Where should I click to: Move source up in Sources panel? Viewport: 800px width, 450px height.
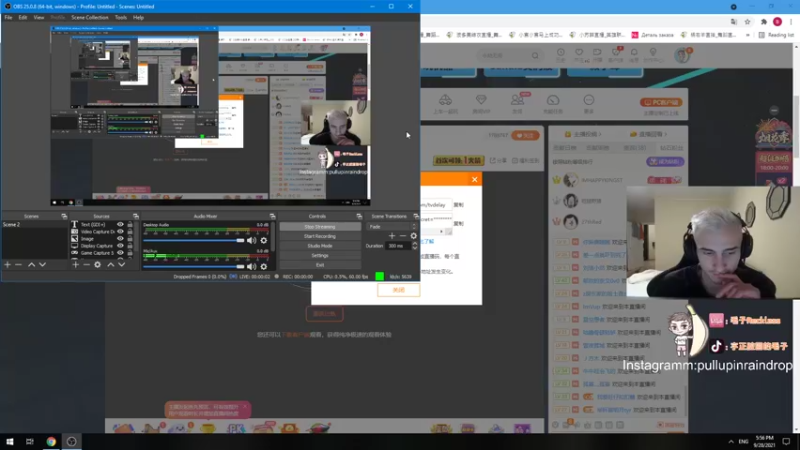(x=110, y=265)
